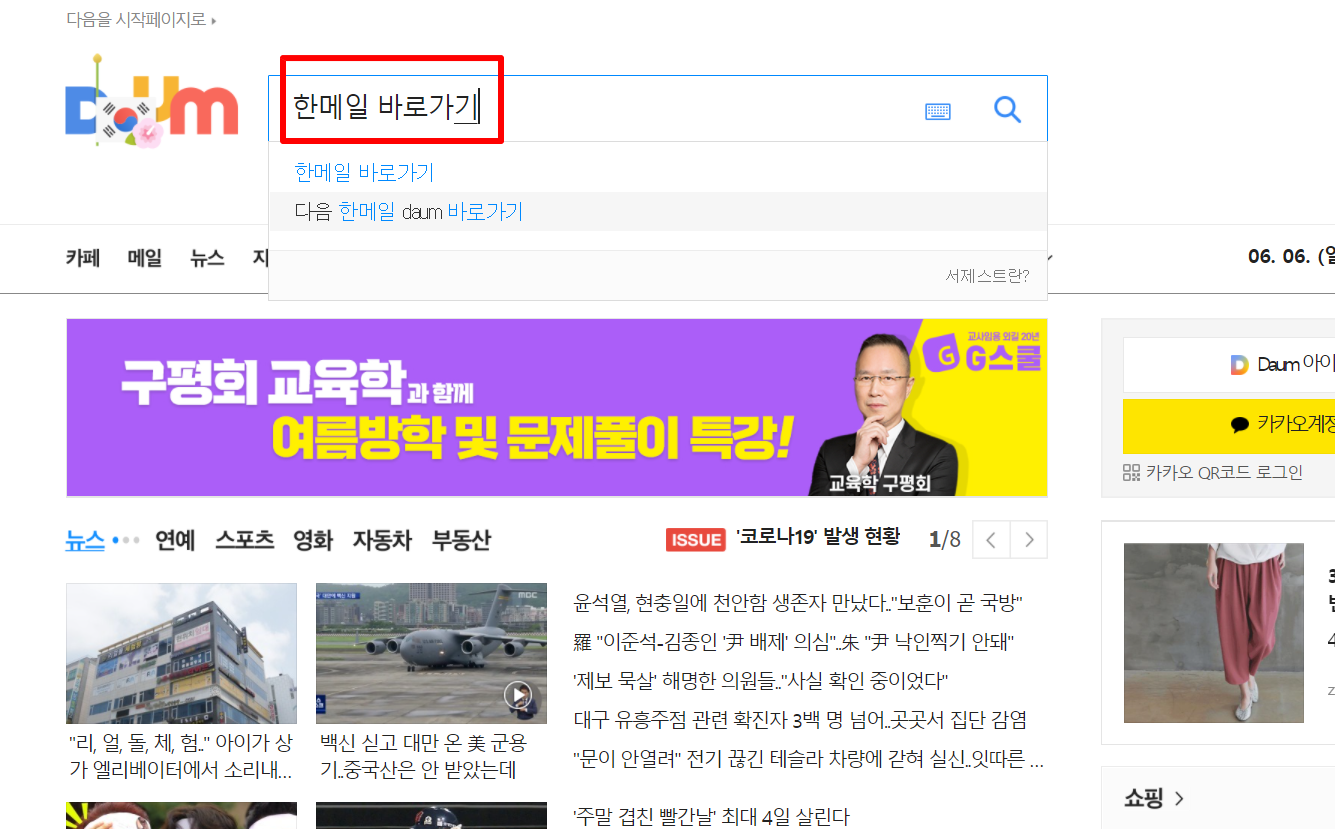1335x829 pixels.
Task: Switch to the 영화 tab
Action: click(313, 540)
